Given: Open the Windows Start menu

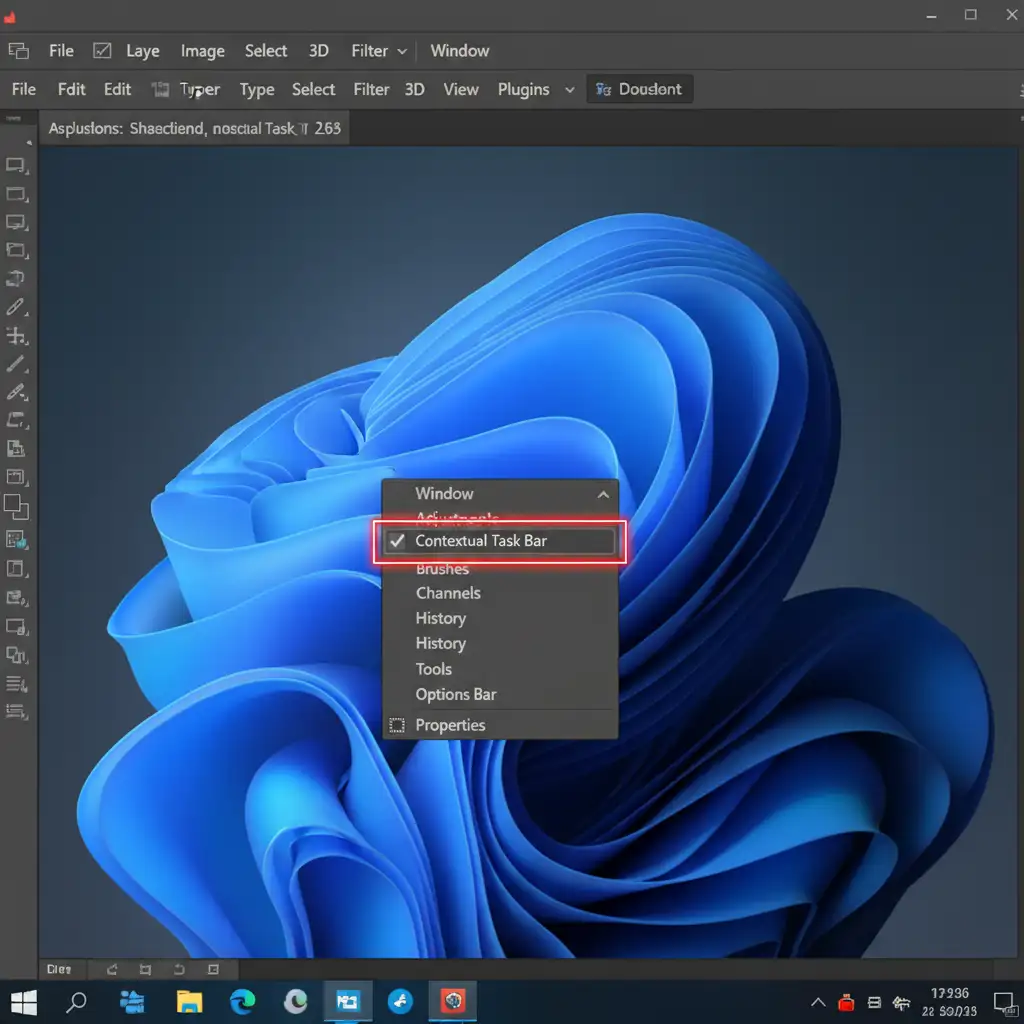Looking at the screenshot, I should (x=24, y=1001).
